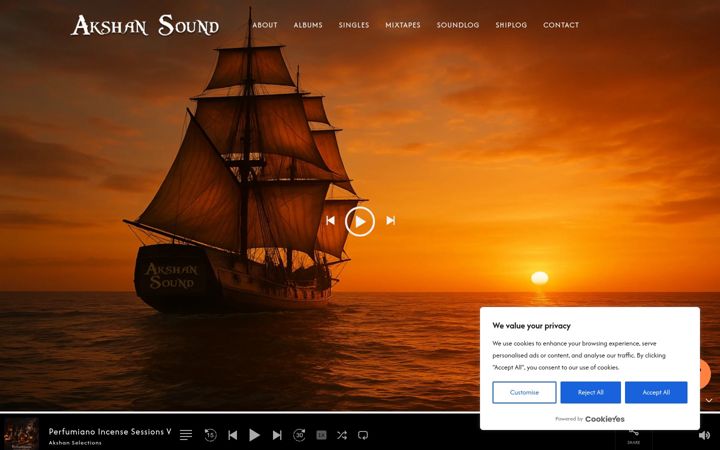Viewport: 720px width, 450px height.
Task: Click the Akshan Selections artist label
Action: pyautogui.click(x=75, y=443)
